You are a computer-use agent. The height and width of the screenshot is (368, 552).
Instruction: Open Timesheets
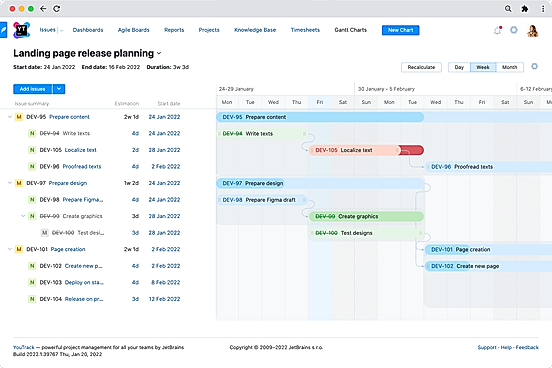(x=305, y=30)
